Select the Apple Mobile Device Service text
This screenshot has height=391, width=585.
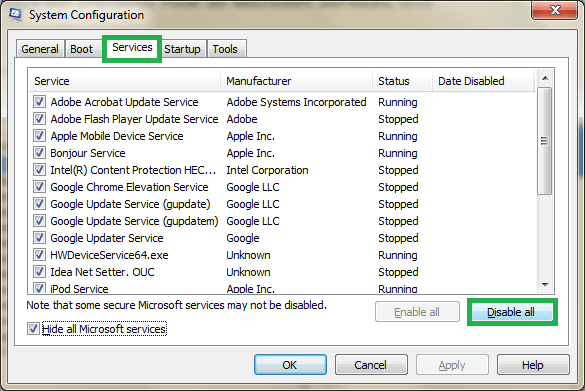coord(117,136)
